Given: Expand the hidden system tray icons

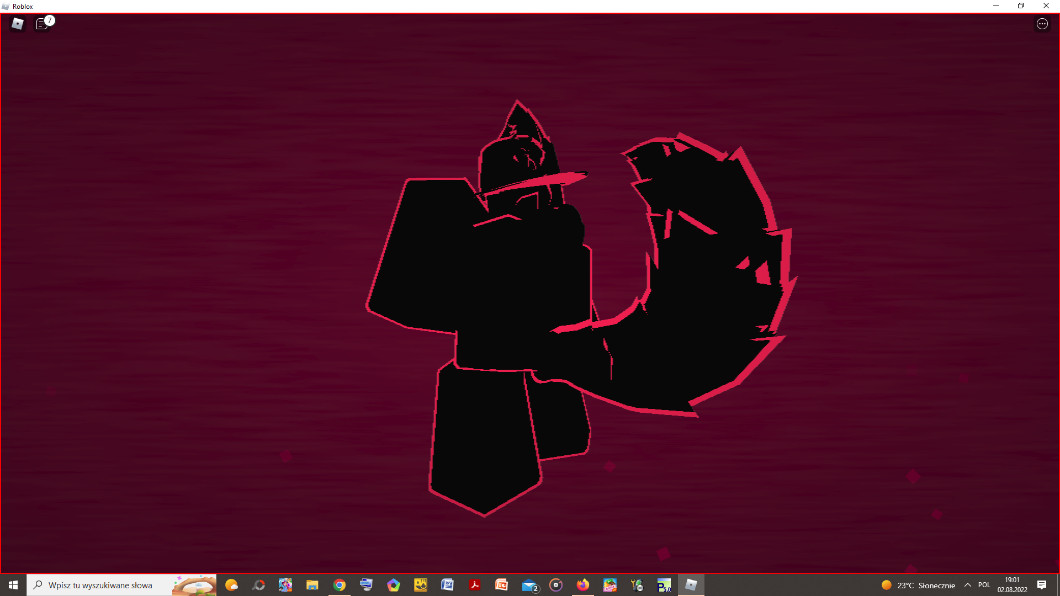Looking at the screenshot, I should [x=967, y=585].
